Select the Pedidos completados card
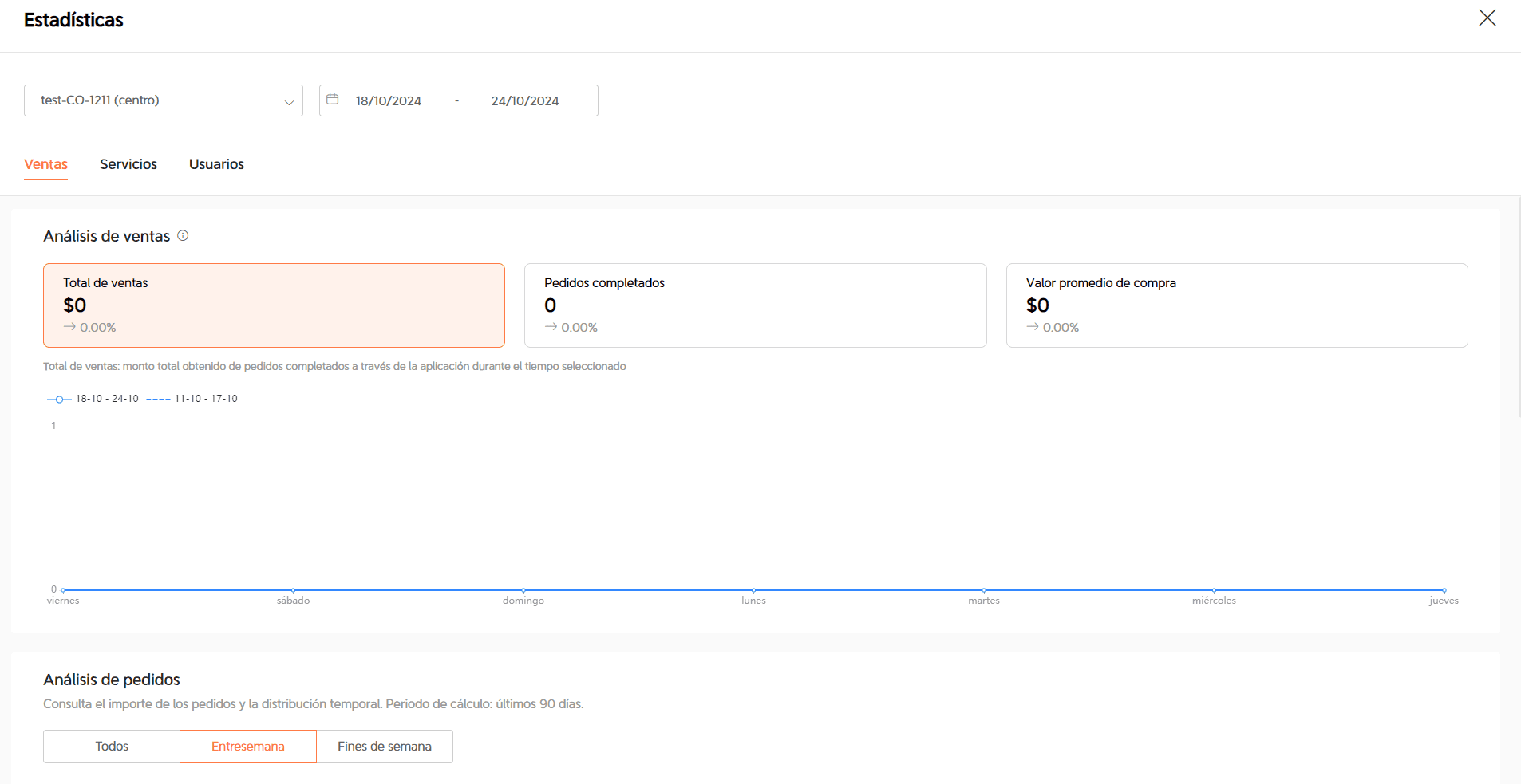This screenshot has height=784, width=1521. 755,305
